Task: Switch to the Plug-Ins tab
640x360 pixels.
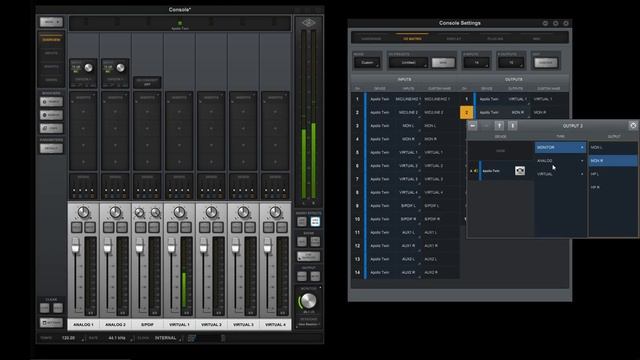Action: pyautogui.click(x=495, y=39)
